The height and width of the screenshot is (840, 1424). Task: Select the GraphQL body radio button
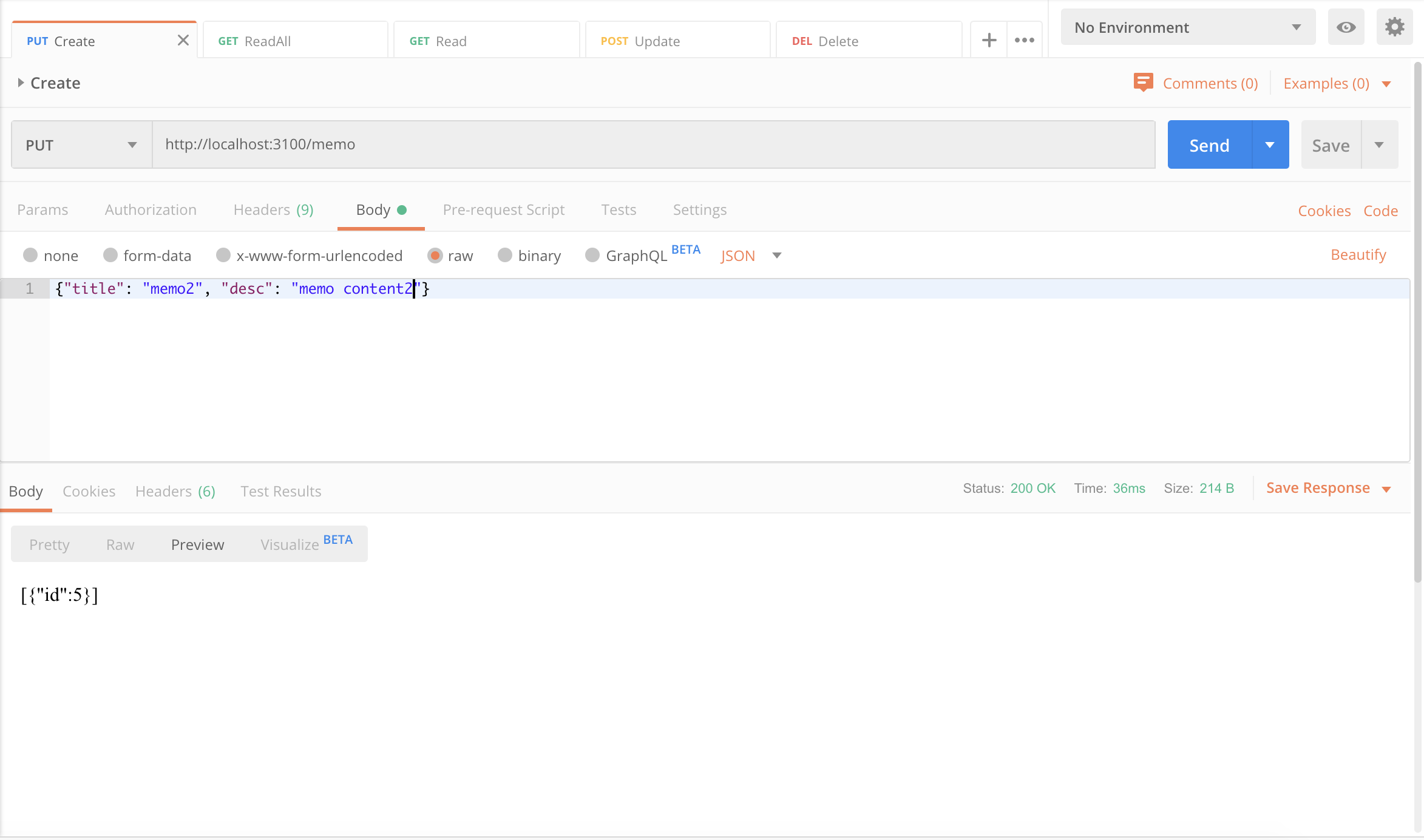[592, 255]
